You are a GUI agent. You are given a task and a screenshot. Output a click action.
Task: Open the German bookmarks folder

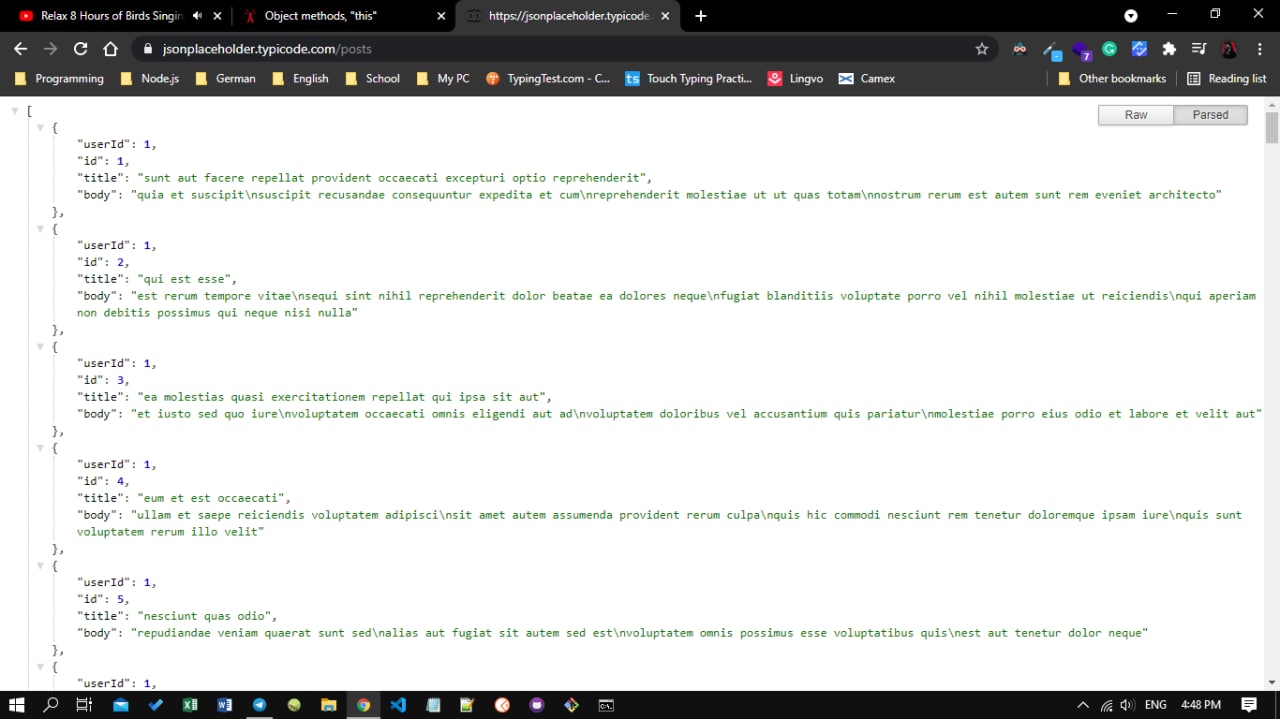(x=226, y=78)
